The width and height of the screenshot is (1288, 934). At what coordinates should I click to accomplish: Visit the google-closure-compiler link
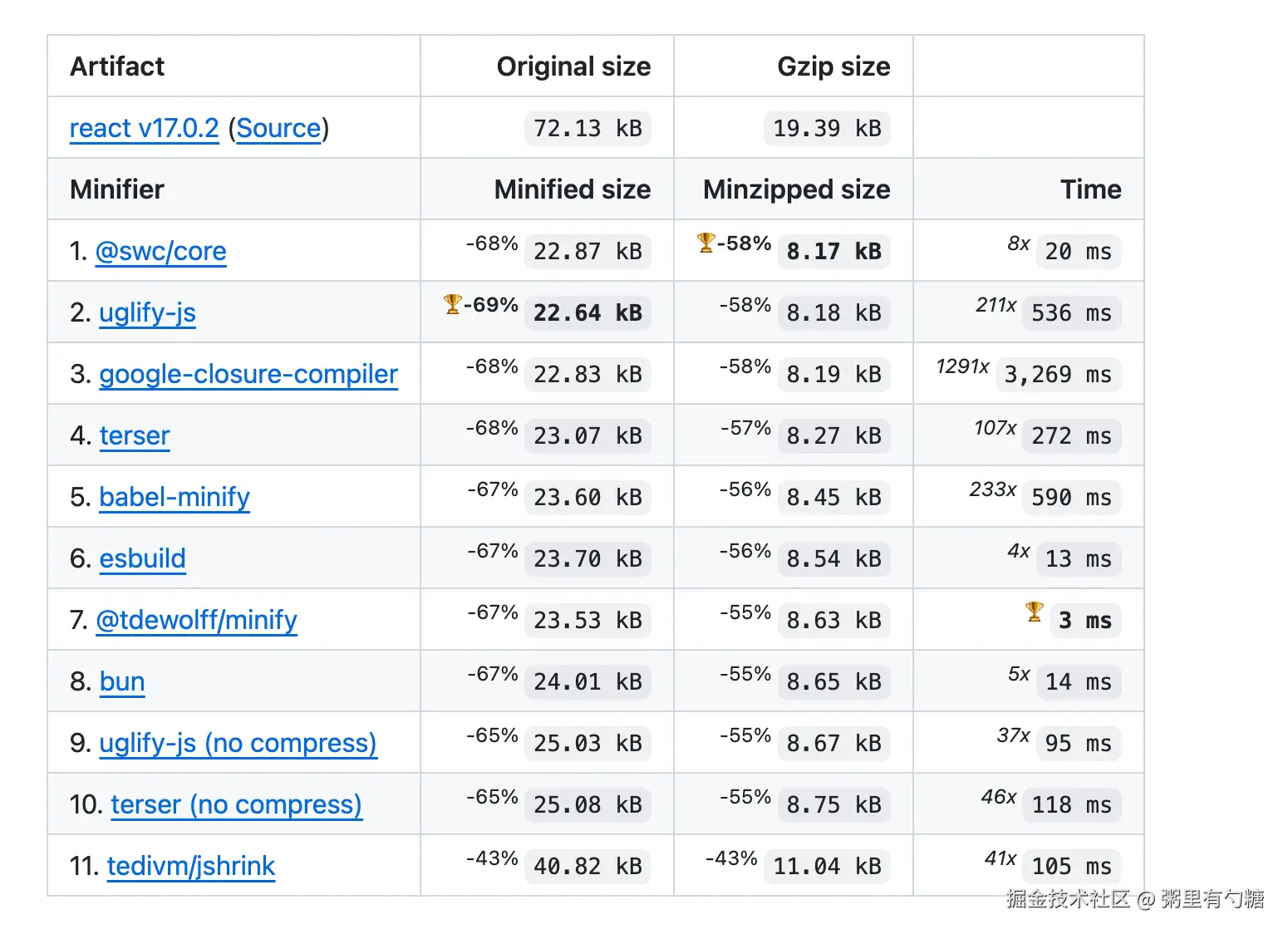pos(248,374)
